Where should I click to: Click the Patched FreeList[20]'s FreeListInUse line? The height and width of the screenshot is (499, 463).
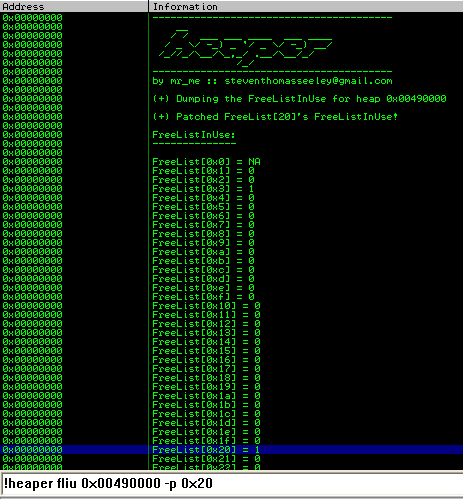[x=275, y=117]
